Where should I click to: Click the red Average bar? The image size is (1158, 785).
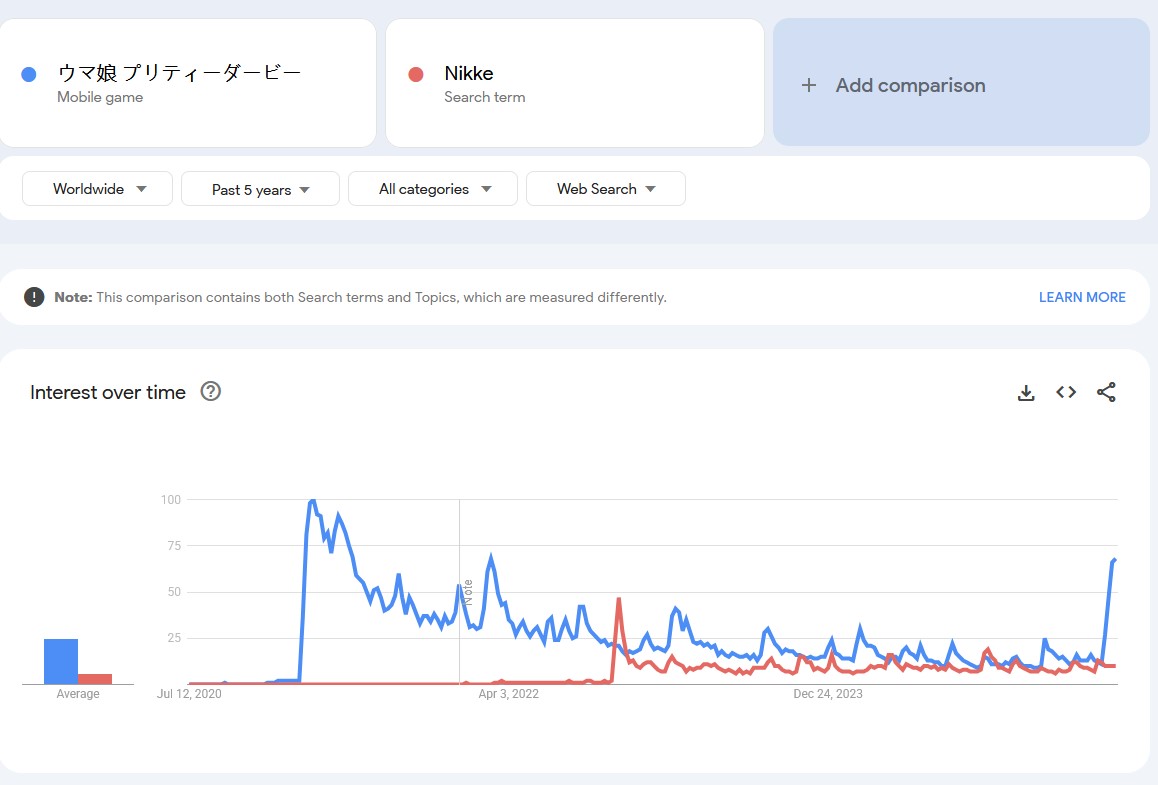(95, 679)
